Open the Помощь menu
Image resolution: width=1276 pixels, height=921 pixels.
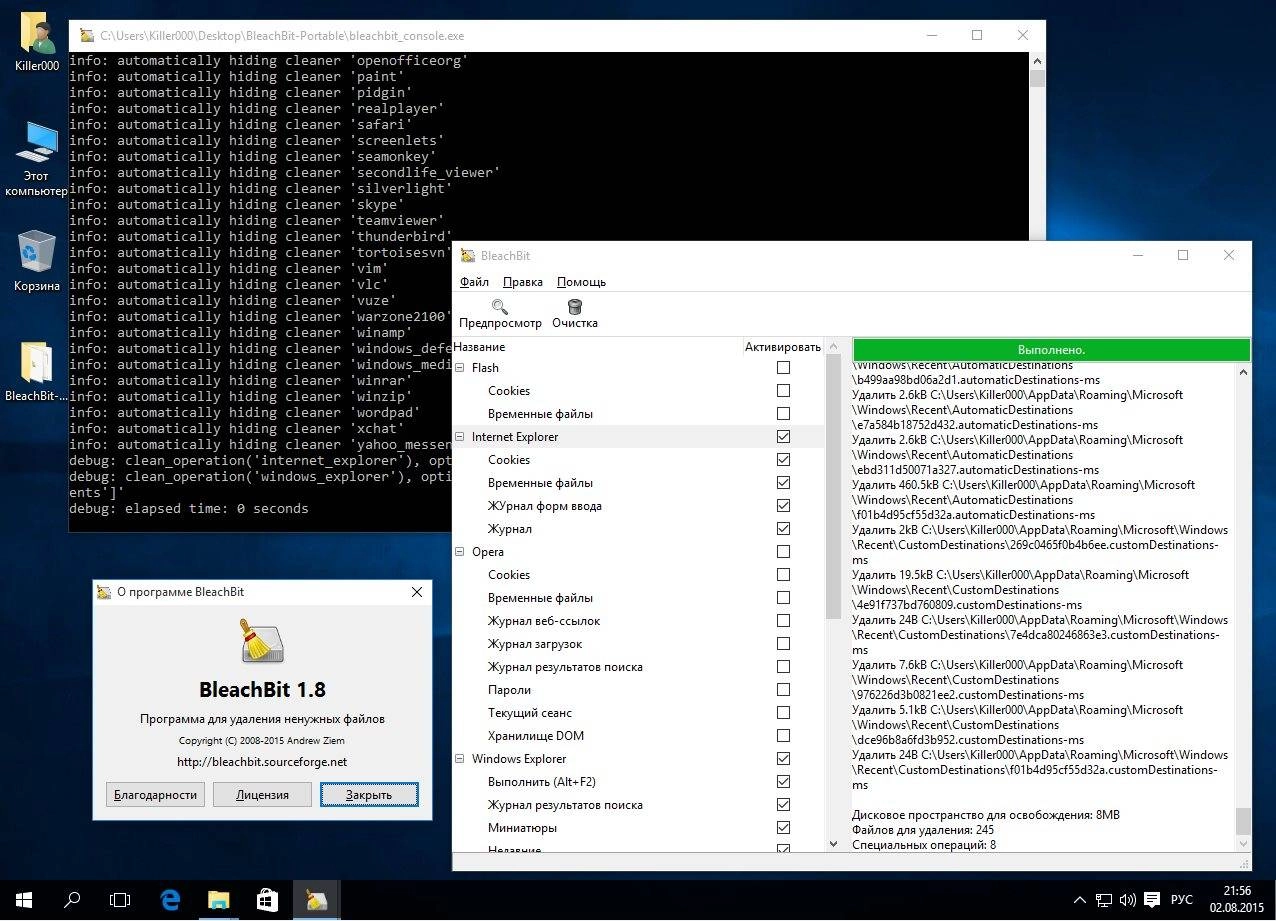(581, 282)
